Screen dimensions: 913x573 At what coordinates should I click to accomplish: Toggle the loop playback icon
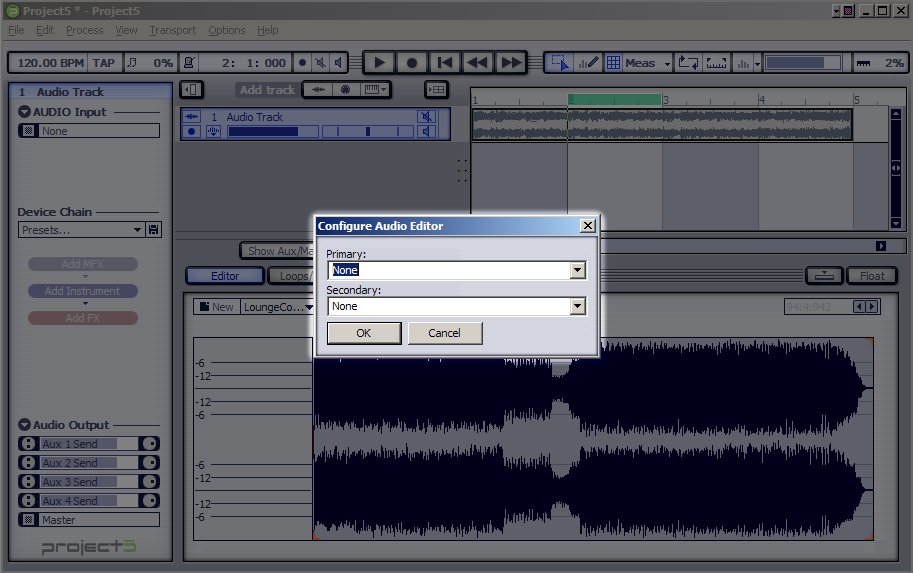click(688, 62)
